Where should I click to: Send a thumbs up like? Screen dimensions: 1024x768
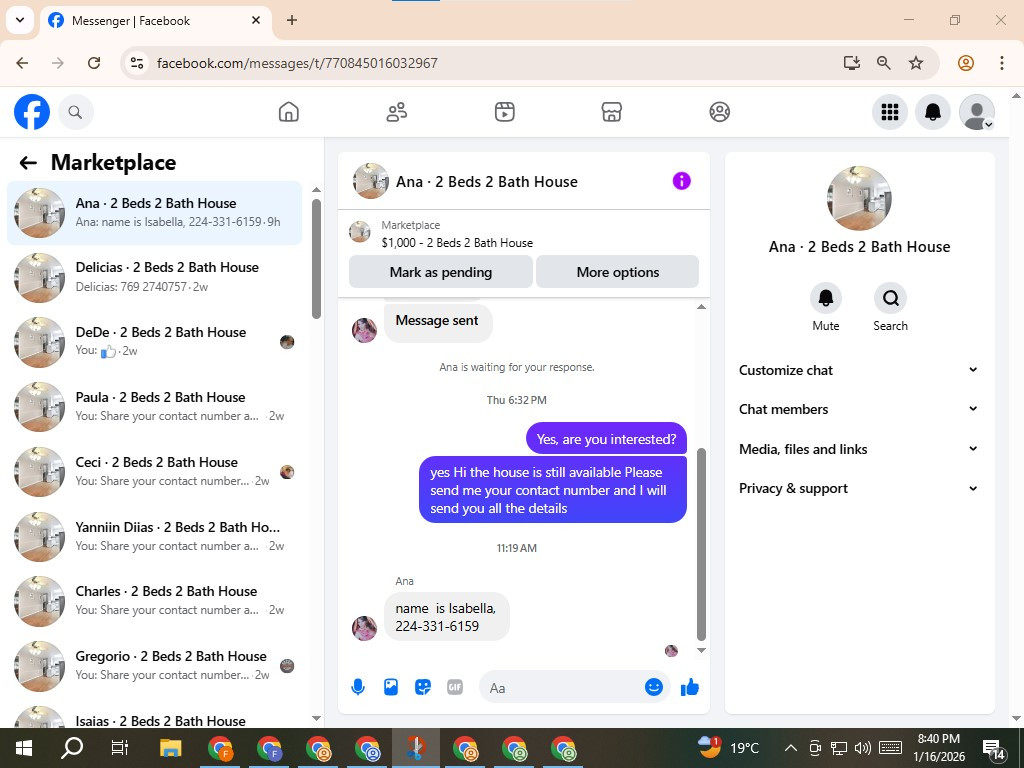pos(690,687)
